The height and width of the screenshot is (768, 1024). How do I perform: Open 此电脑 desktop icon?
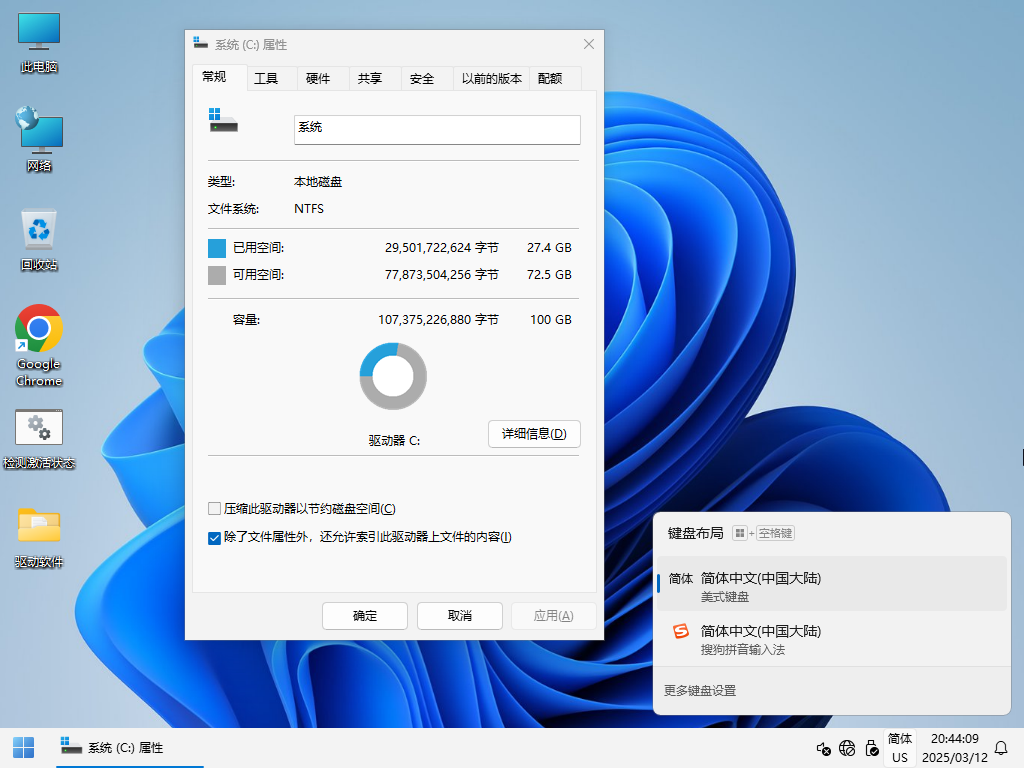(38, 40)
